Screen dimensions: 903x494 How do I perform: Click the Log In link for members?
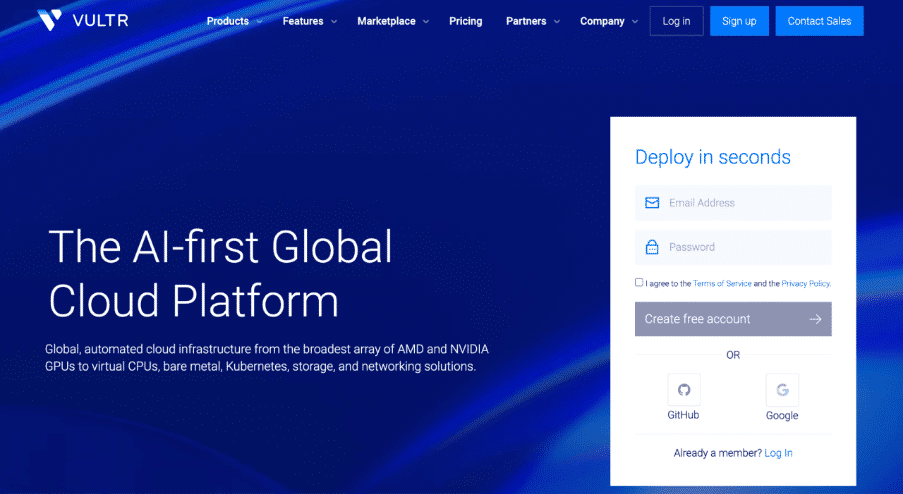pos(778,453)
